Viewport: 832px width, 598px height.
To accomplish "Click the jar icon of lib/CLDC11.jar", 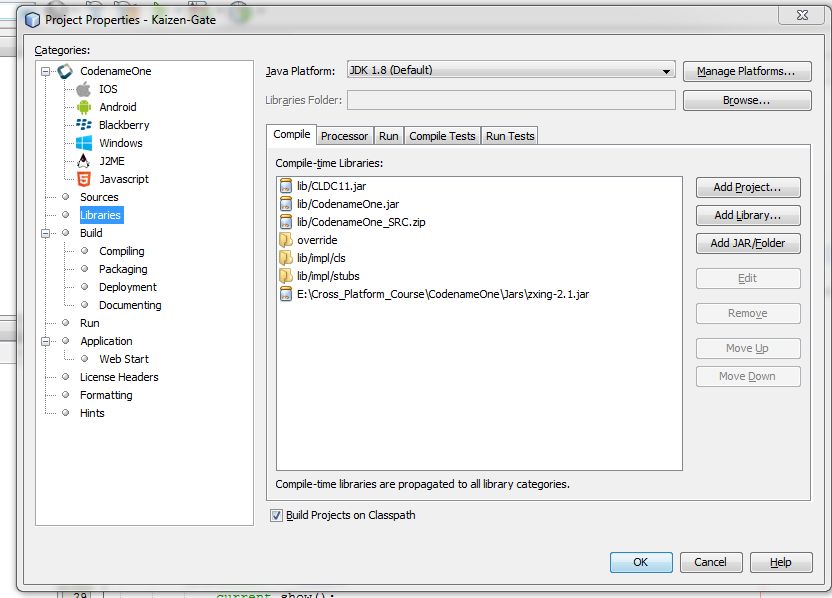I will click(285, 186).
